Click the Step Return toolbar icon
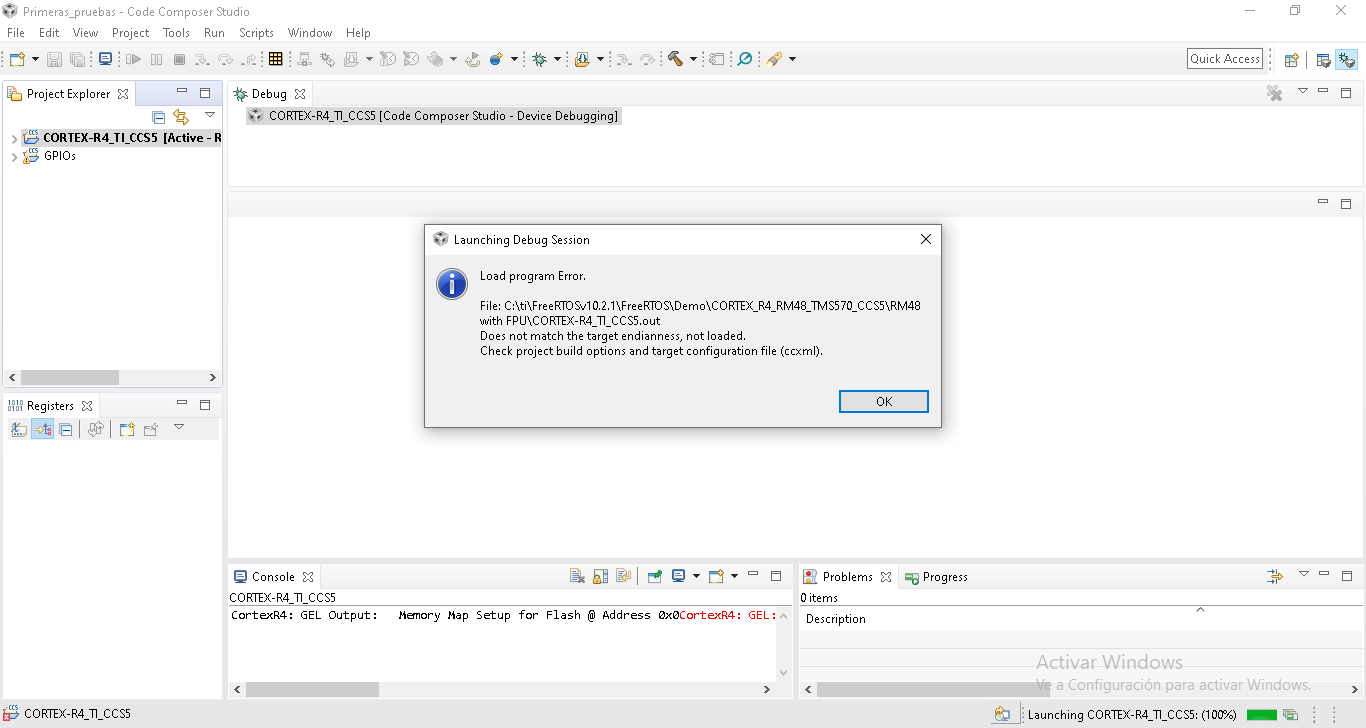The width and height of the screenshot is (1366, 728). tap(249, 59)
